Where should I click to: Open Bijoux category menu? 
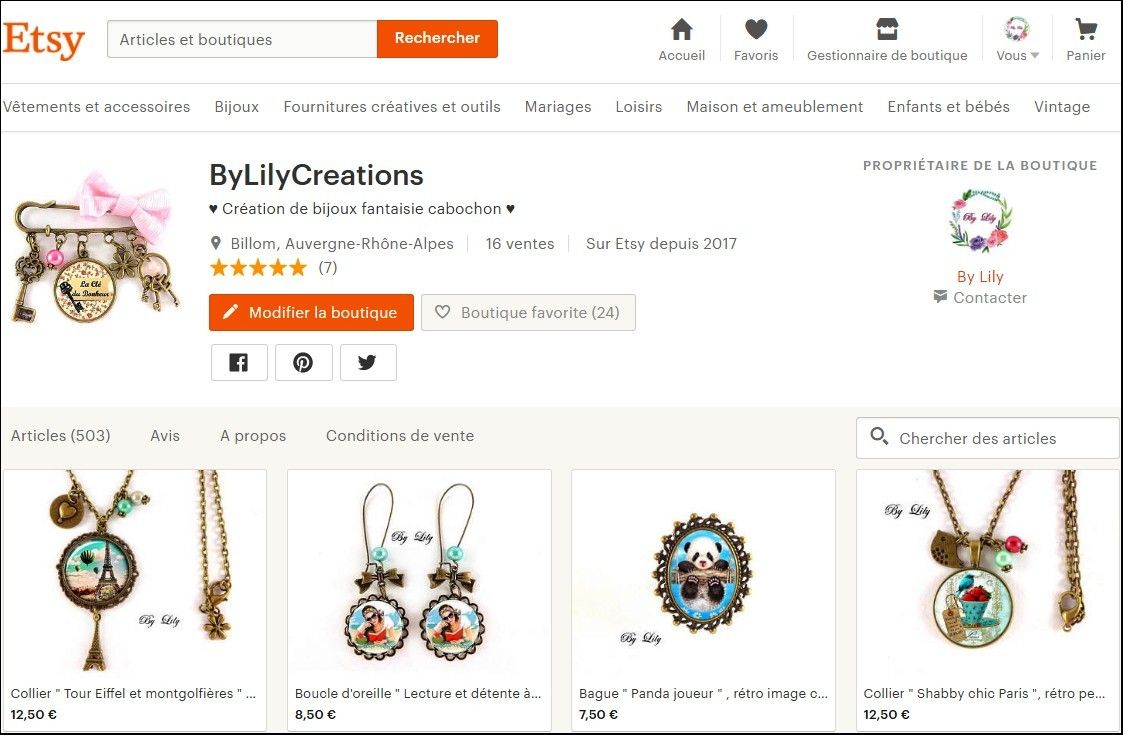pyautogui.click(x=237, y=107)
